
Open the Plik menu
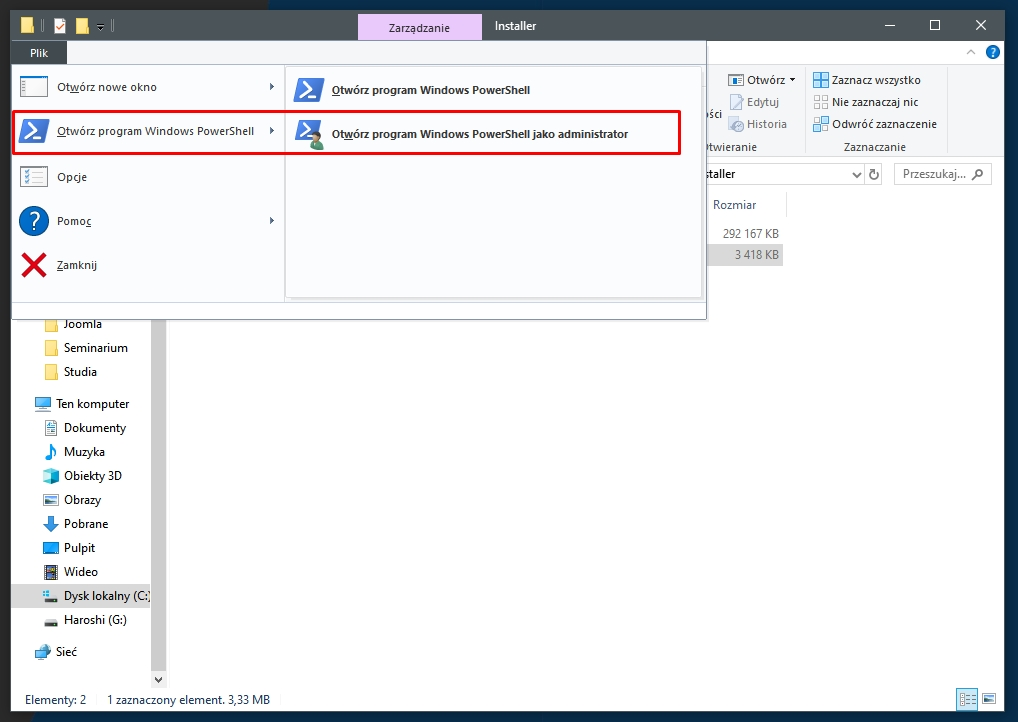(x=38, y=52)
